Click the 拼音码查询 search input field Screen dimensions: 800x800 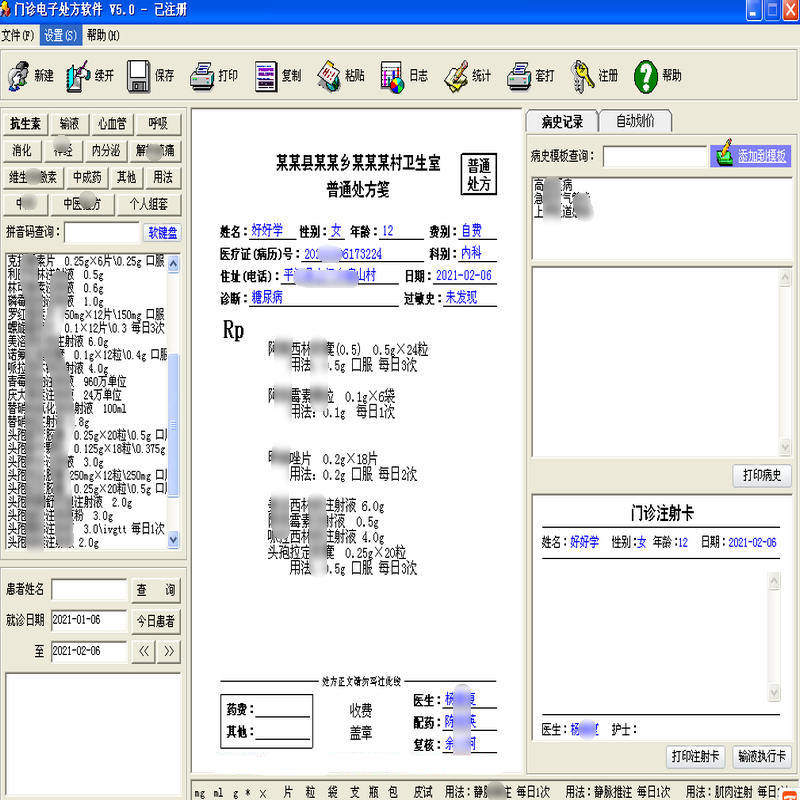click(x=101, y=232)
